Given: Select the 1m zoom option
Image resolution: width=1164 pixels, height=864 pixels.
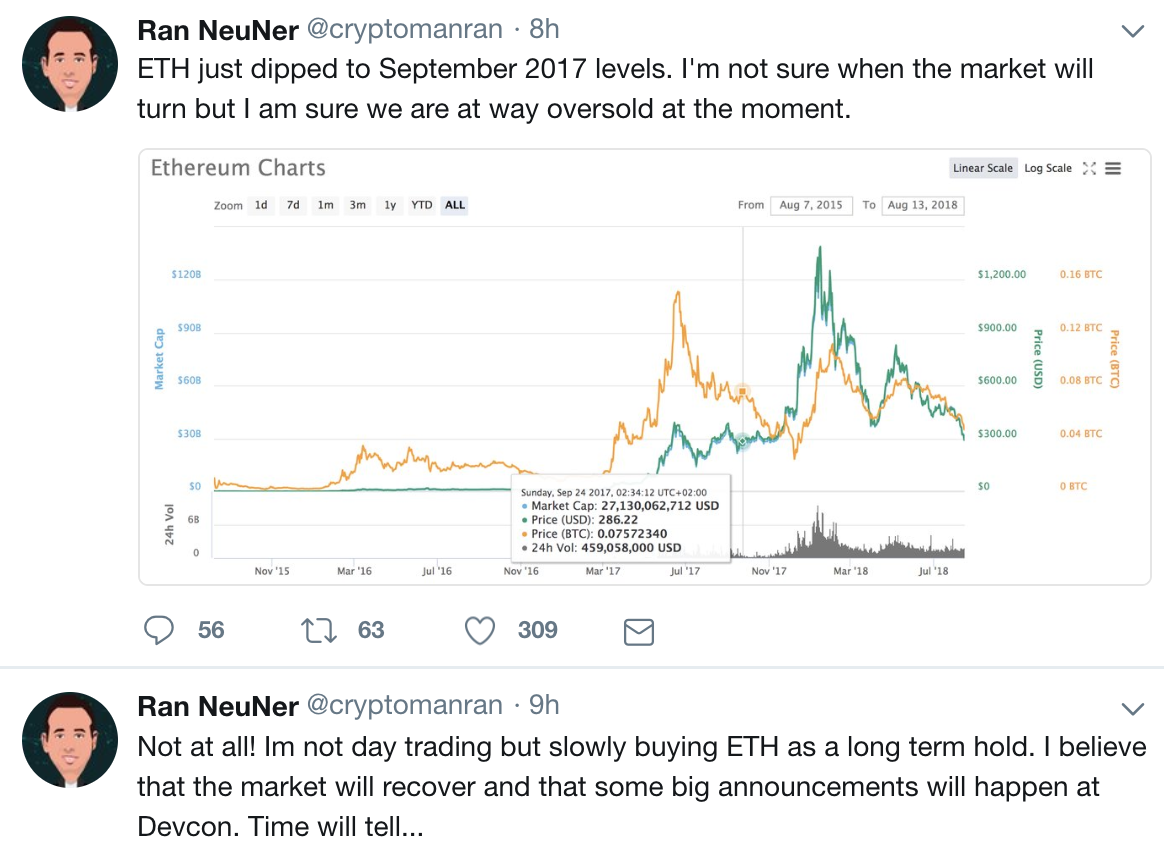Looking at the screenshot, I should [326, 205].
